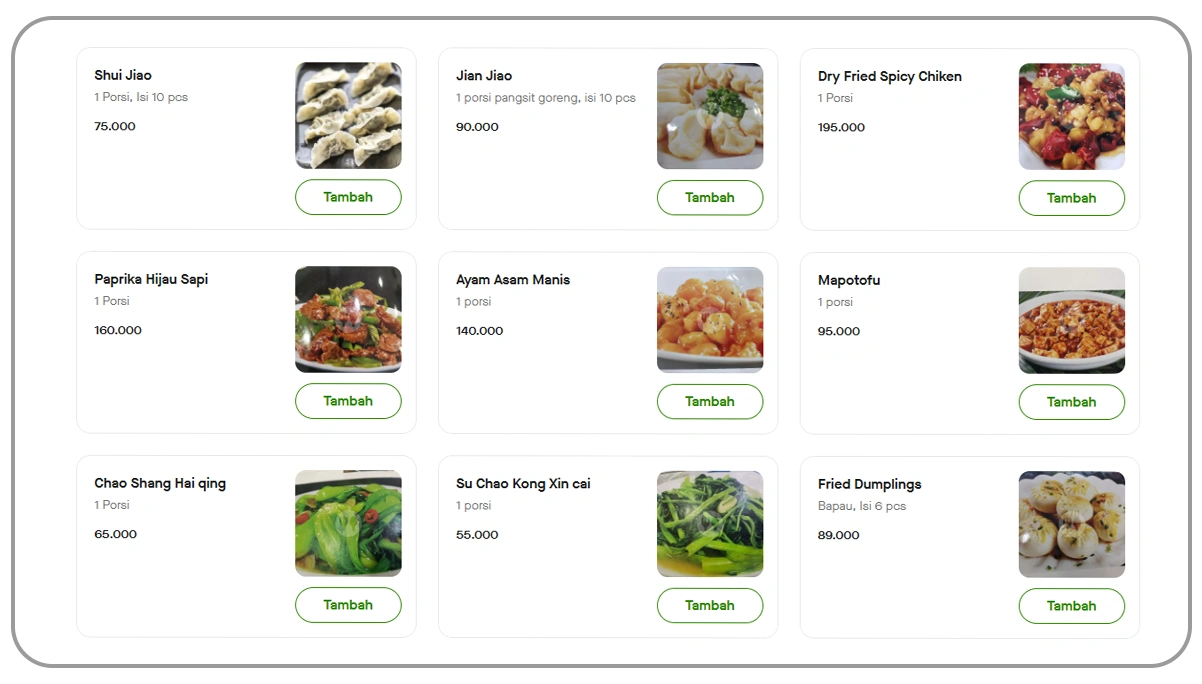Click the Fried Dumplings thumbnail

coord(1071,525)
